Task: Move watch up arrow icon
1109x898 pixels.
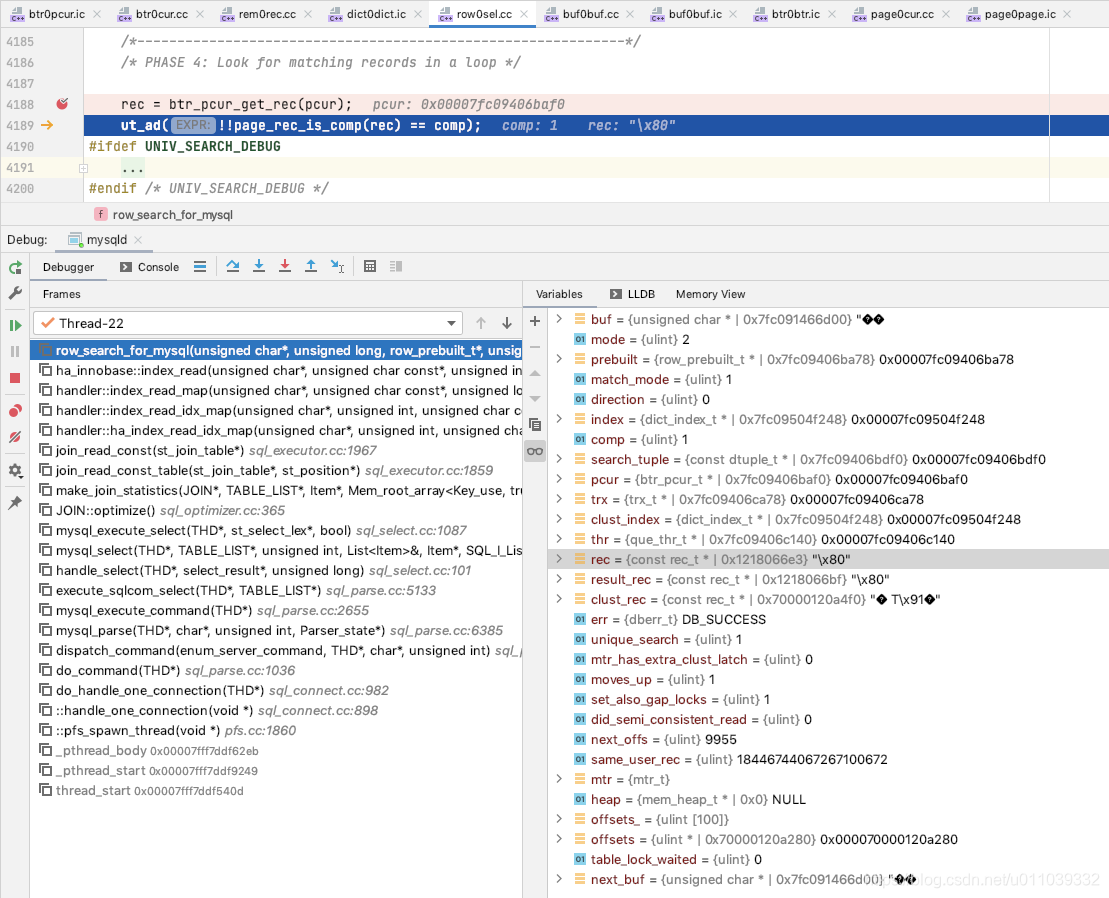Action: click(x=535, y=373)
